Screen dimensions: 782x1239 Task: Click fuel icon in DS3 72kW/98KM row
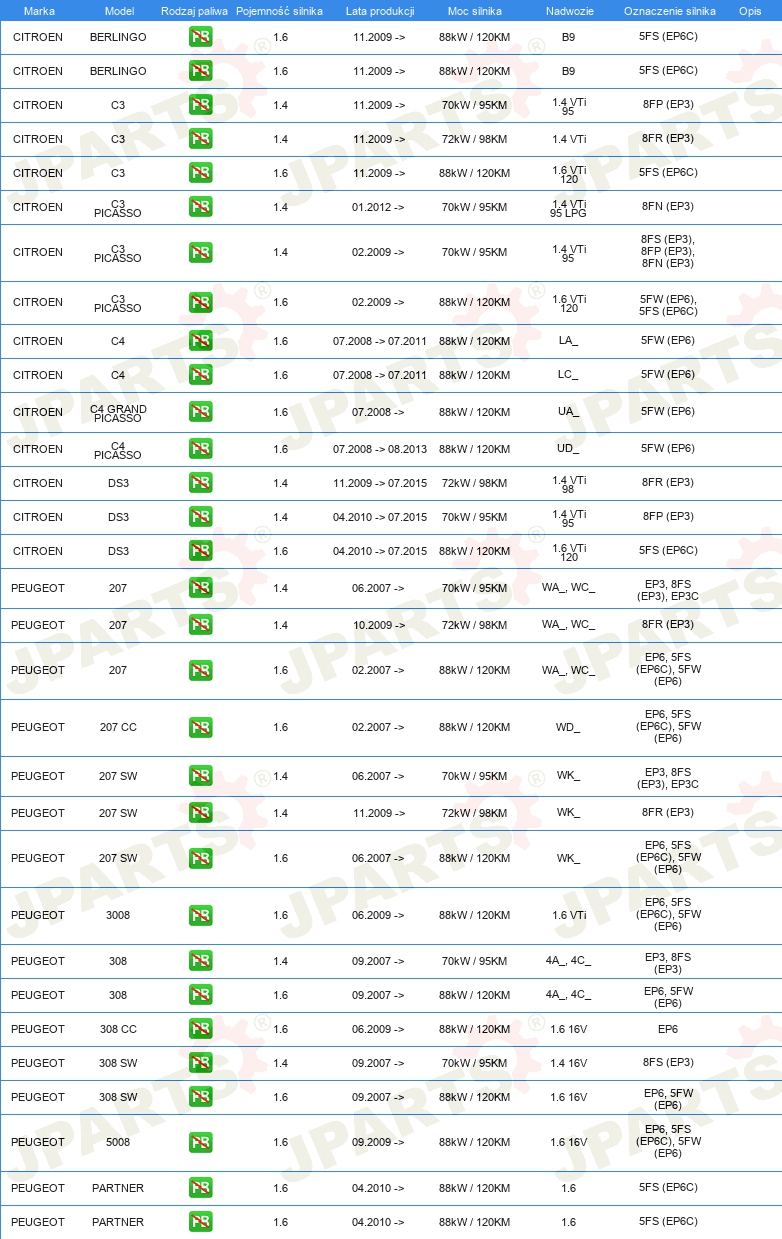click(200, 483)
